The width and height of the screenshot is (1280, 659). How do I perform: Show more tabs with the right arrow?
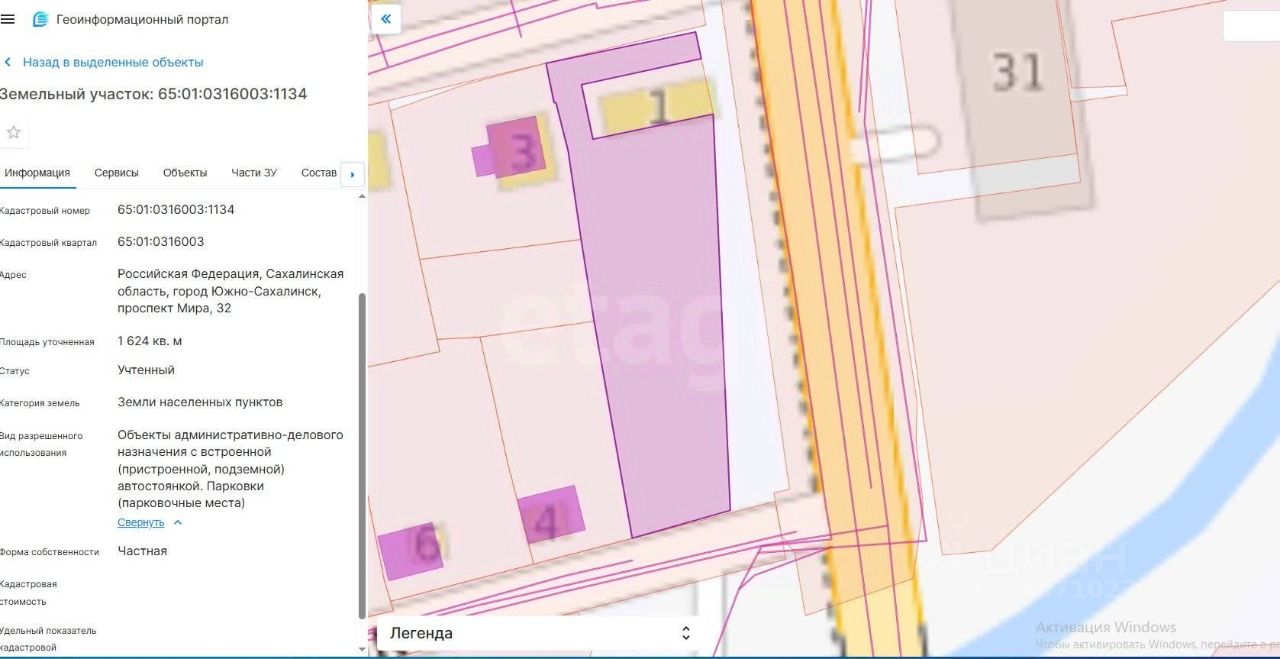pos(352,174)
